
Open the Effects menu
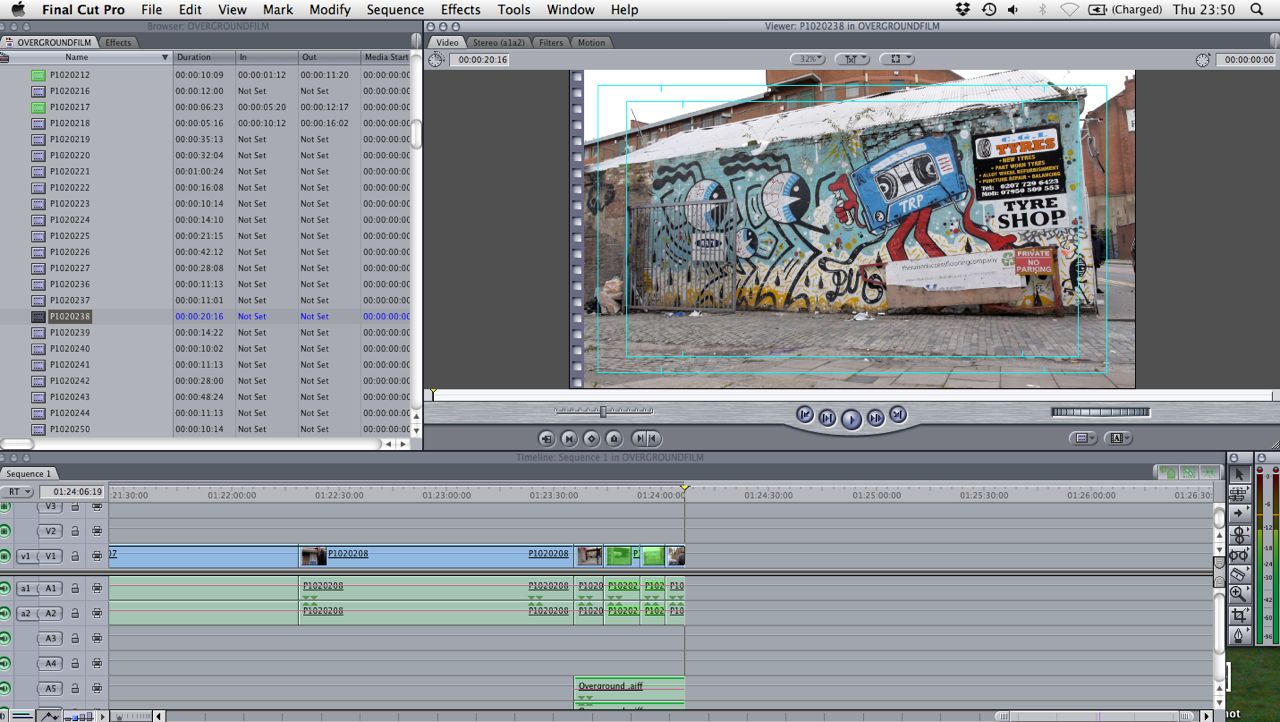[461, 9]
